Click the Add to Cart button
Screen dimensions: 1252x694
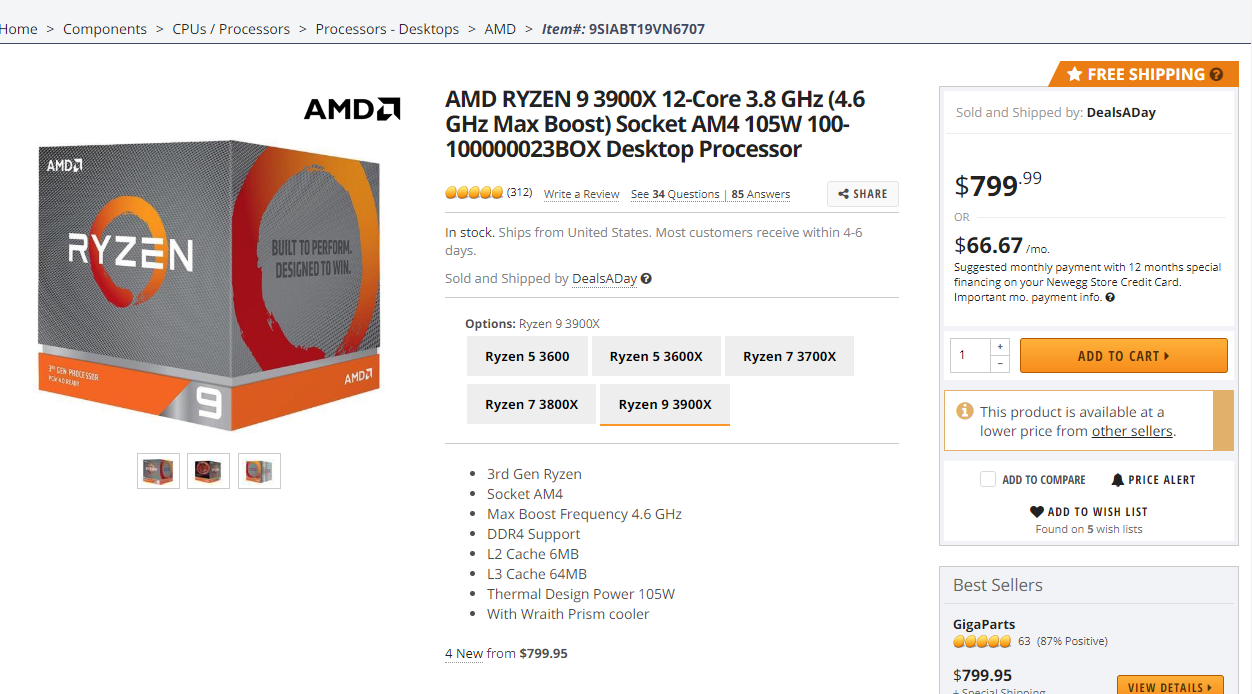pyautogui.click(x=1123, y=355)
